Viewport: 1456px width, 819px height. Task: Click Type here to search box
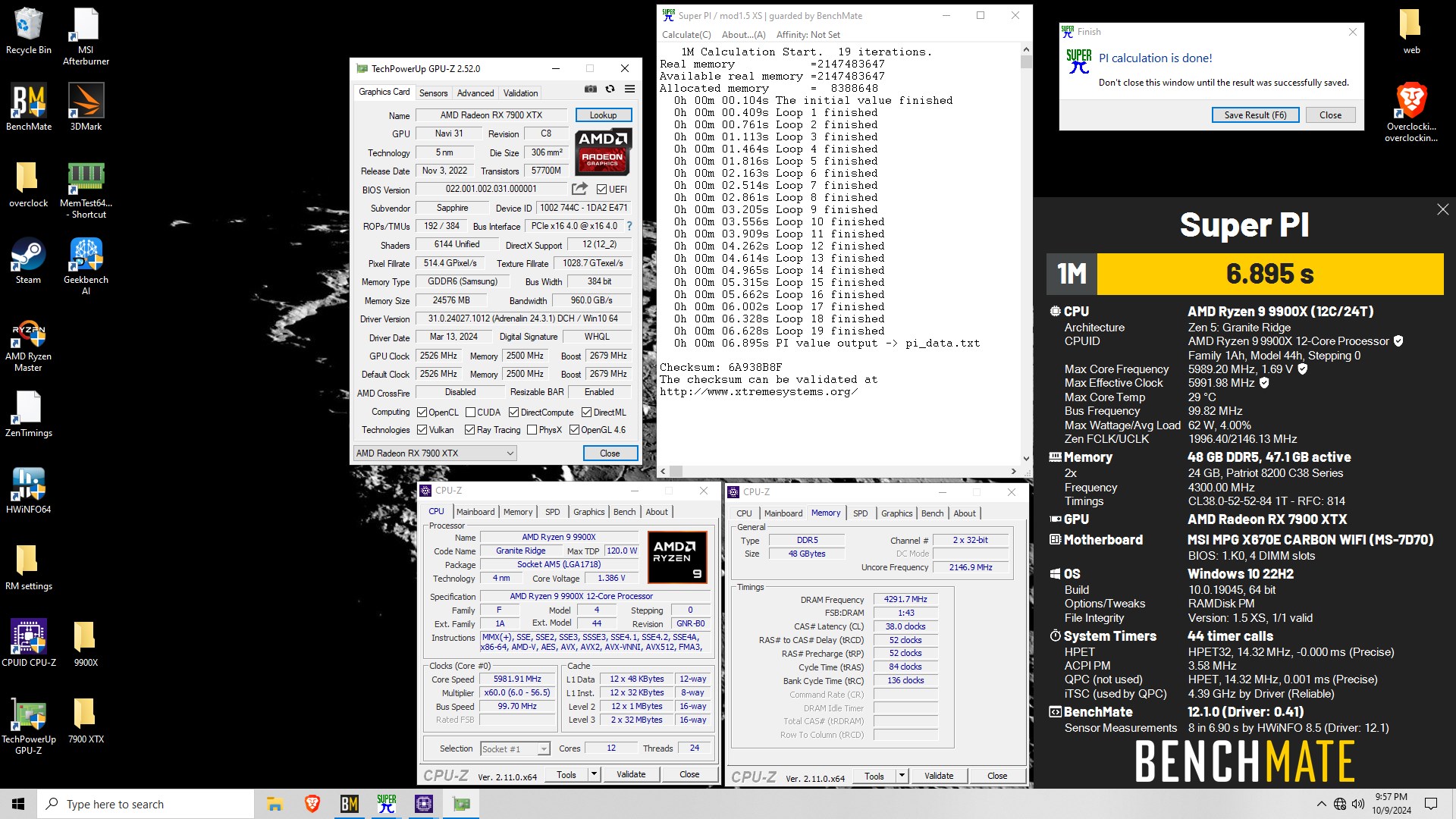(146, 804)
